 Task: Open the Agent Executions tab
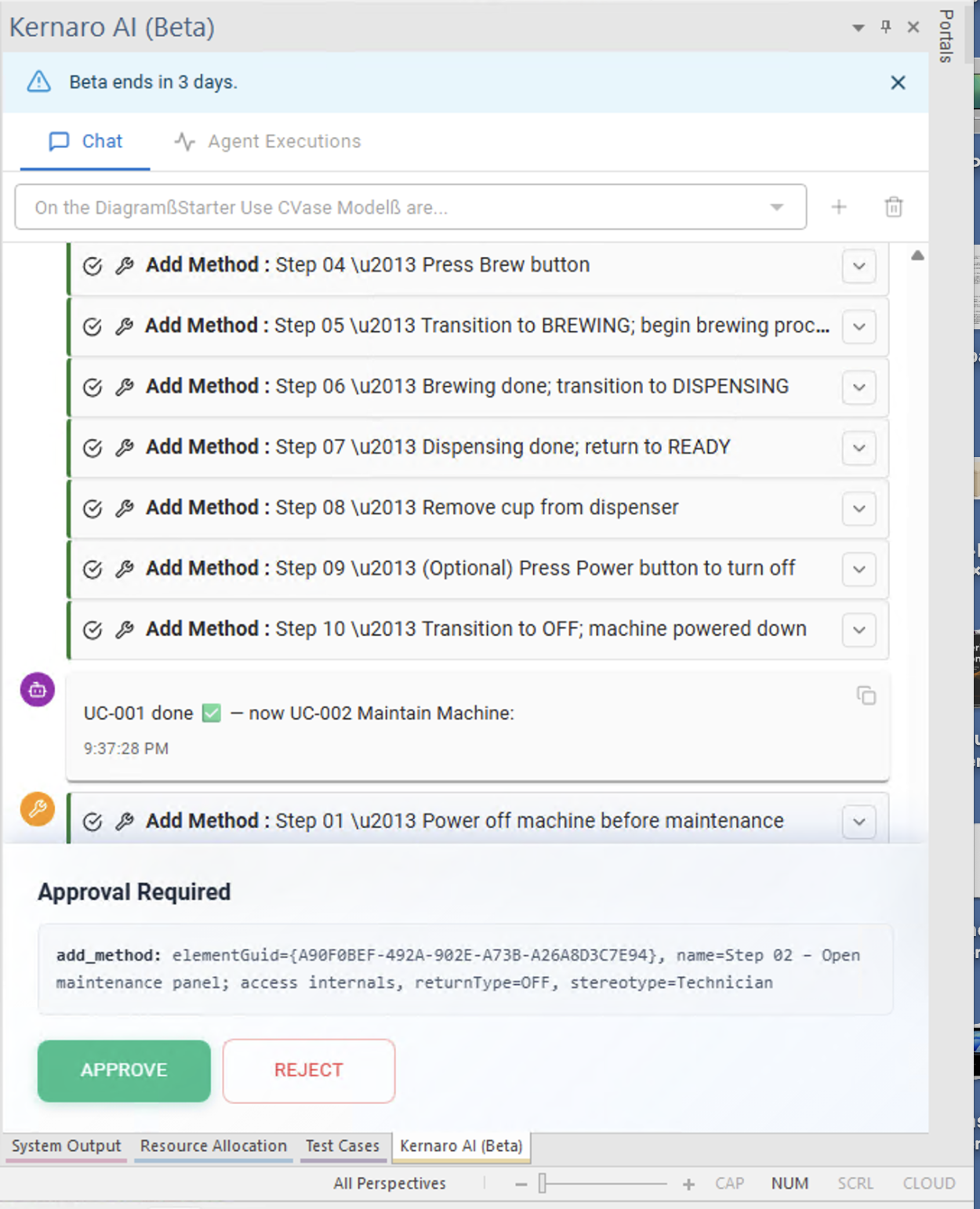tap(267, 141)
